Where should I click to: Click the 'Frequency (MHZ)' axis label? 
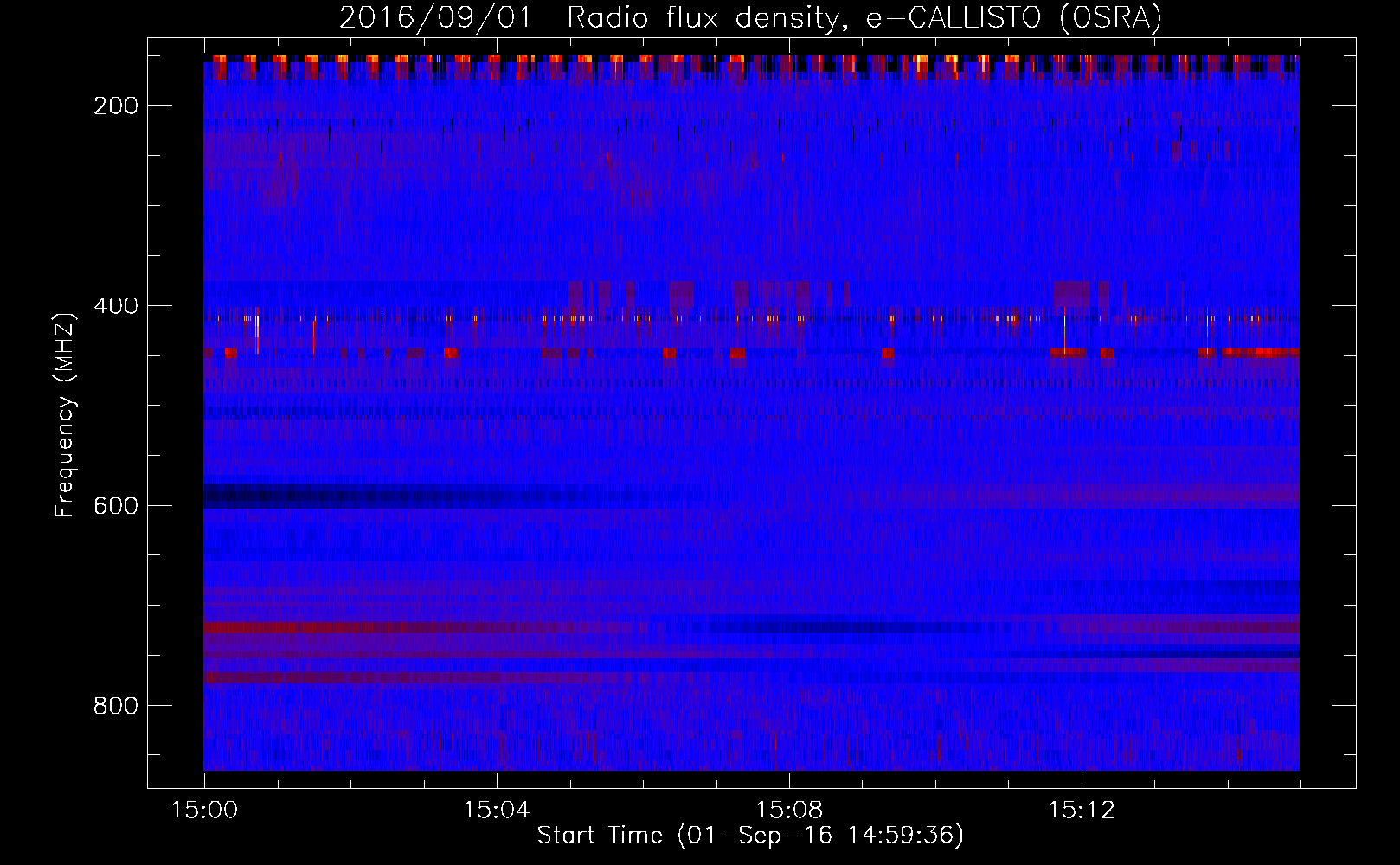coord(64,414)
